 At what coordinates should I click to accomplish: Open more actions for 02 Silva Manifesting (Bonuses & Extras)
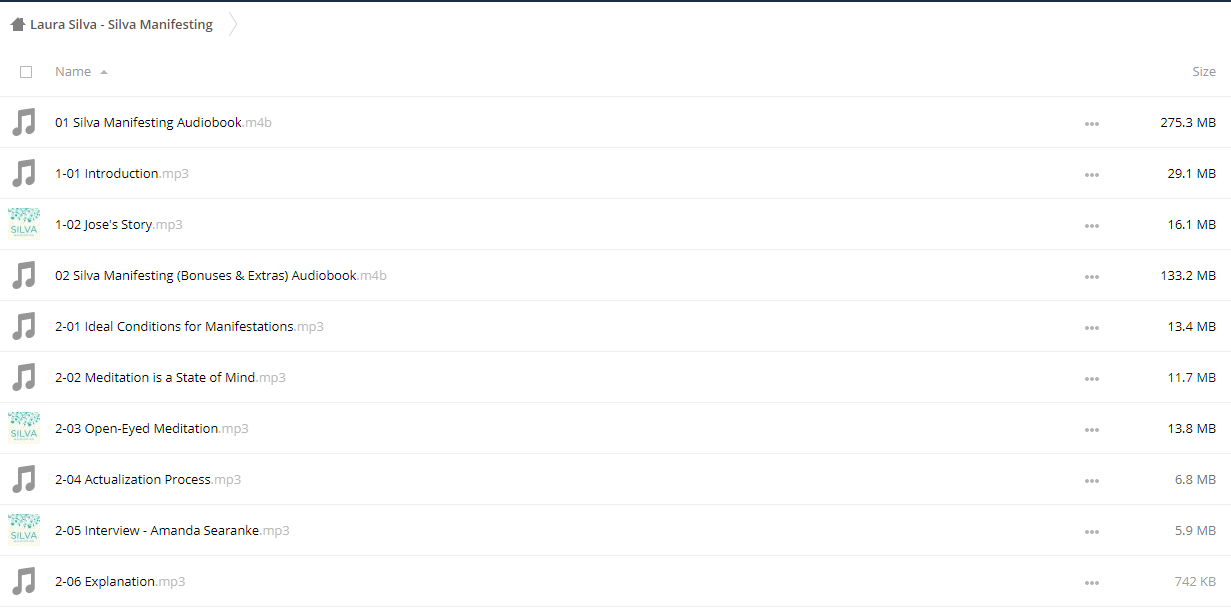[1091, 277]
